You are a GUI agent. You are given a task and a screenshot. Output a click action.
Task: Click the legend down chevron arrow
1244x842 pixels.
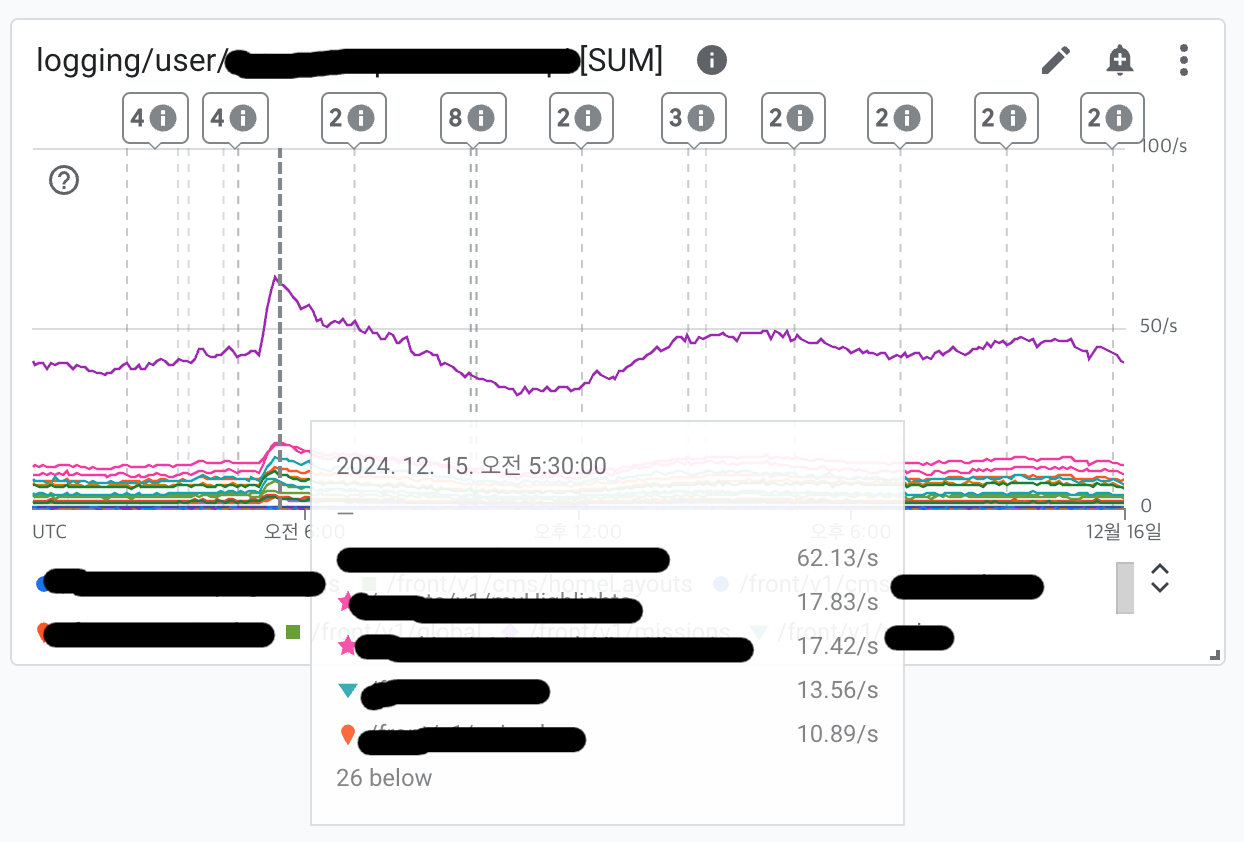(1160, 586)
